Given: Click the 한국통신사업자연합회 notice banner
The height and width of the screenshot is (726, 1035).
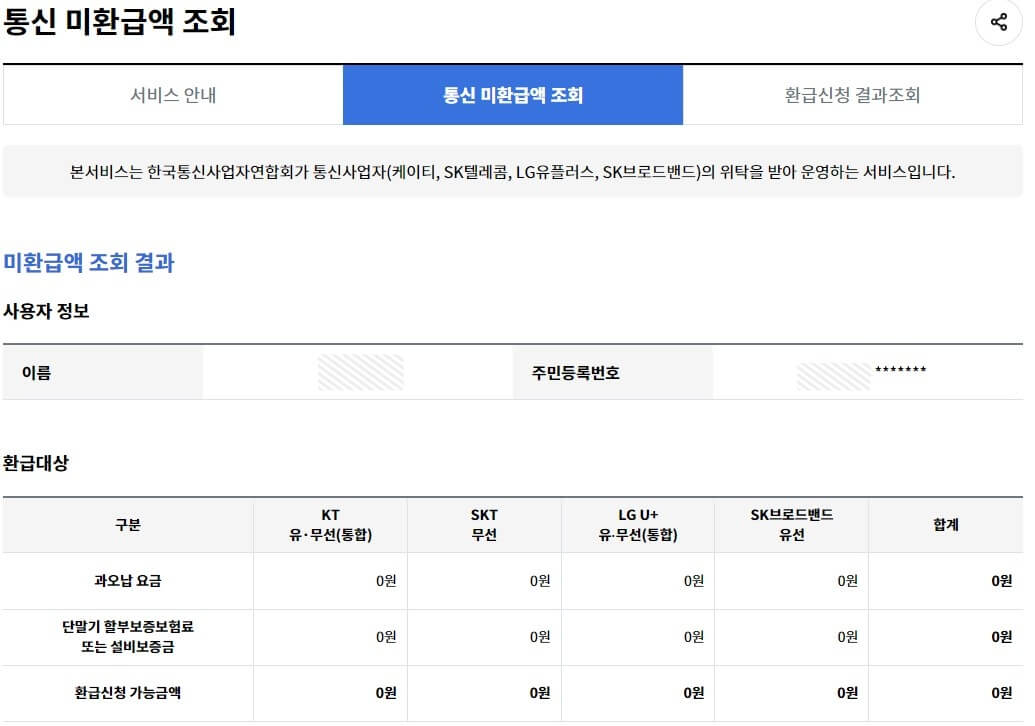Looking at the screenshot, I should click(x=517, y=172).
